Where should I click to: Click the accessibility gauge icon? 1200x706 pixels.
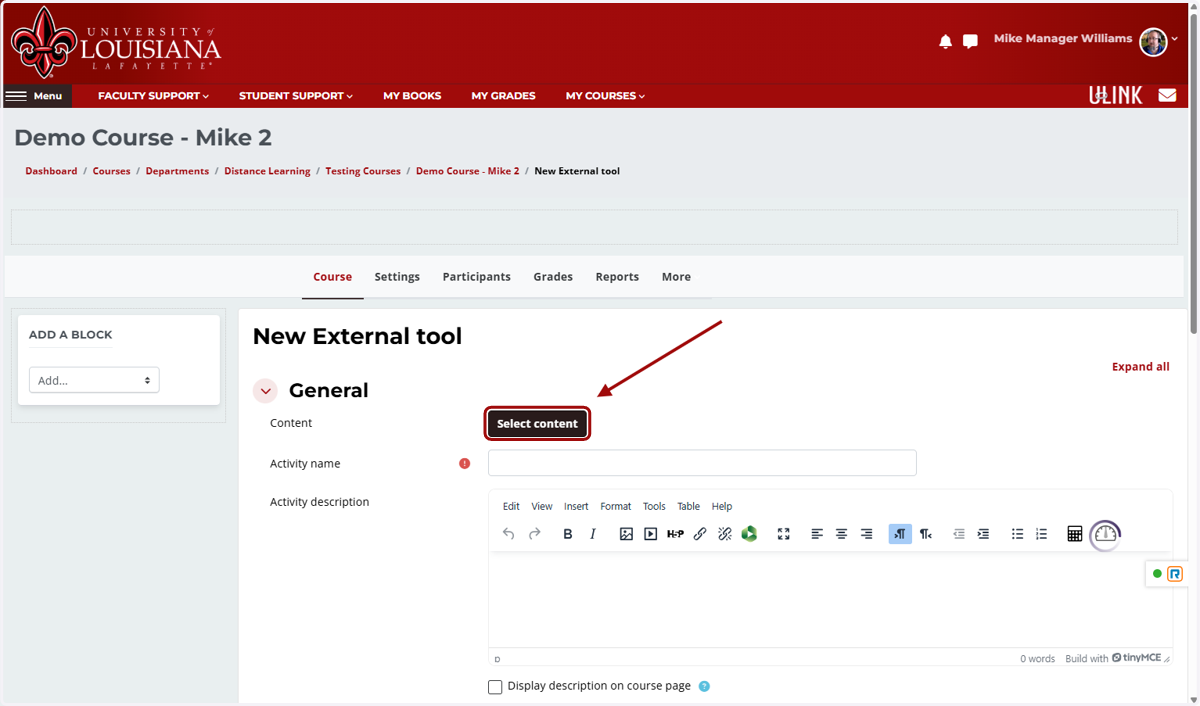(1105, 534)
